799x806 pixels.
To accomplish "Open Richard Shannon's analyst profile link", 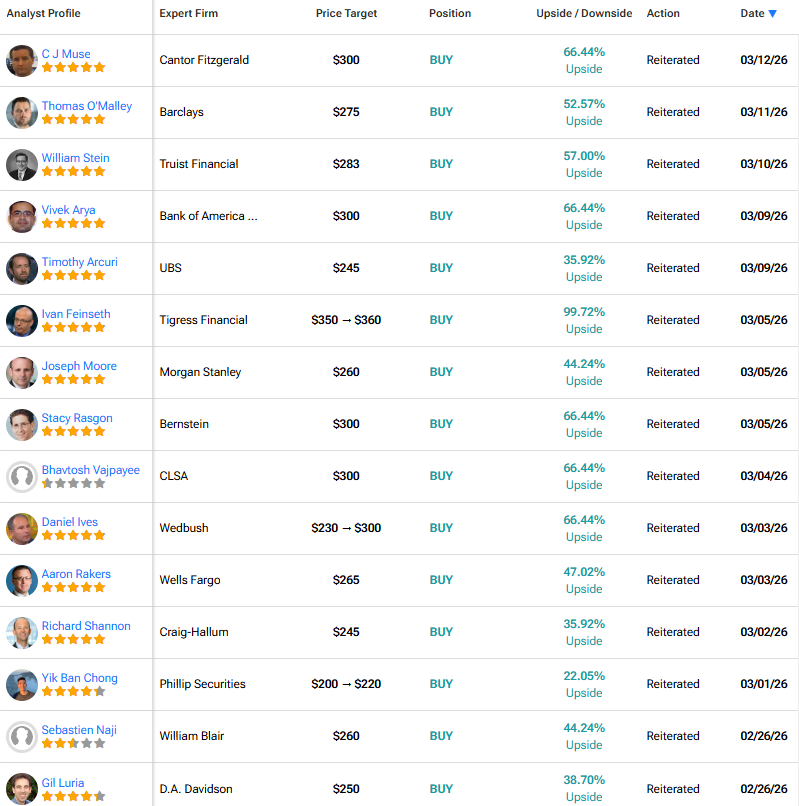I will point(86,626).
